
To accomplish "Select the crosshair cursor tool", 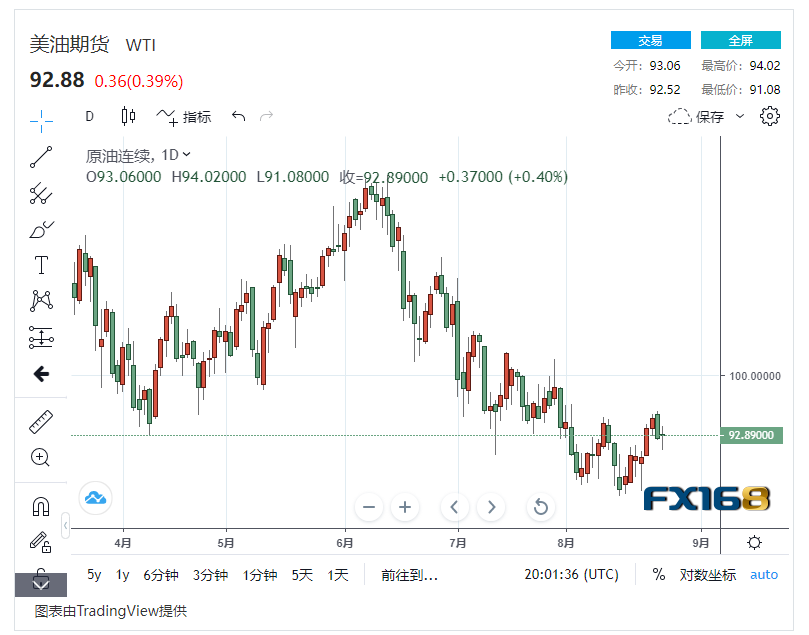I will pos(40,121).
